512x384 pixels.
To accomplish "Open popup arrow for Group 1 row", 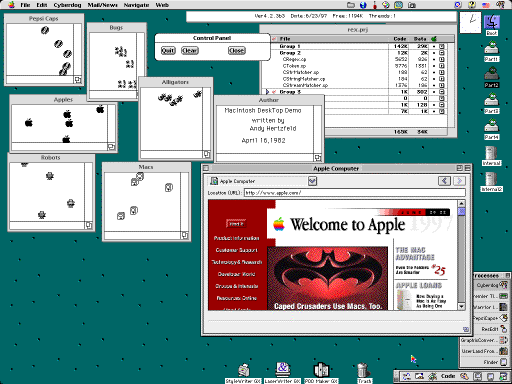I will (442, 46).
